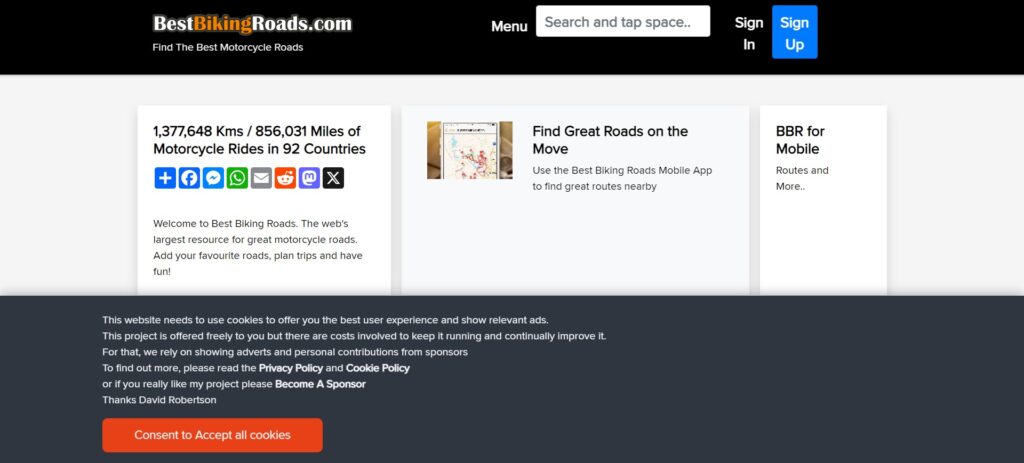Share via the Reddit icon
The width and height of the screenshot is (1024, 463).
[285, 178]
